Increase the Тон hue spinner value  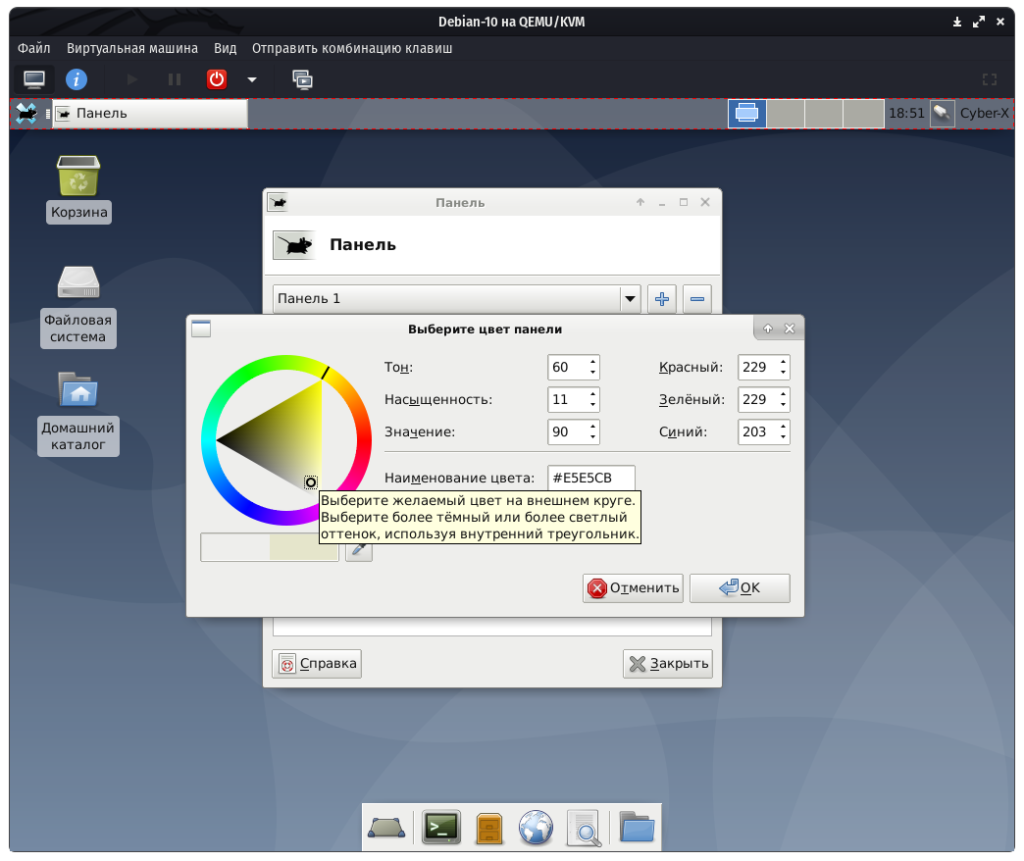(593, 361)
